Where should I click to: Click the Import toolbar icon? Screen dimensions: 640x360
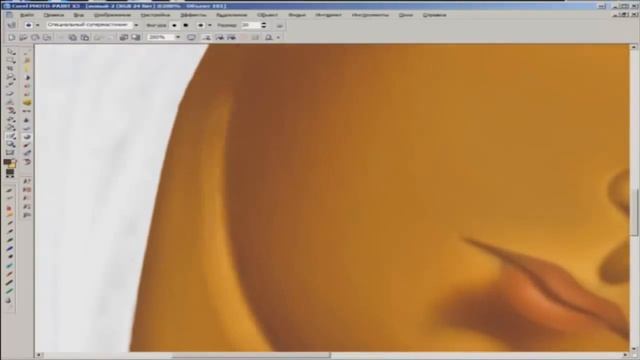tap(124, 38)
